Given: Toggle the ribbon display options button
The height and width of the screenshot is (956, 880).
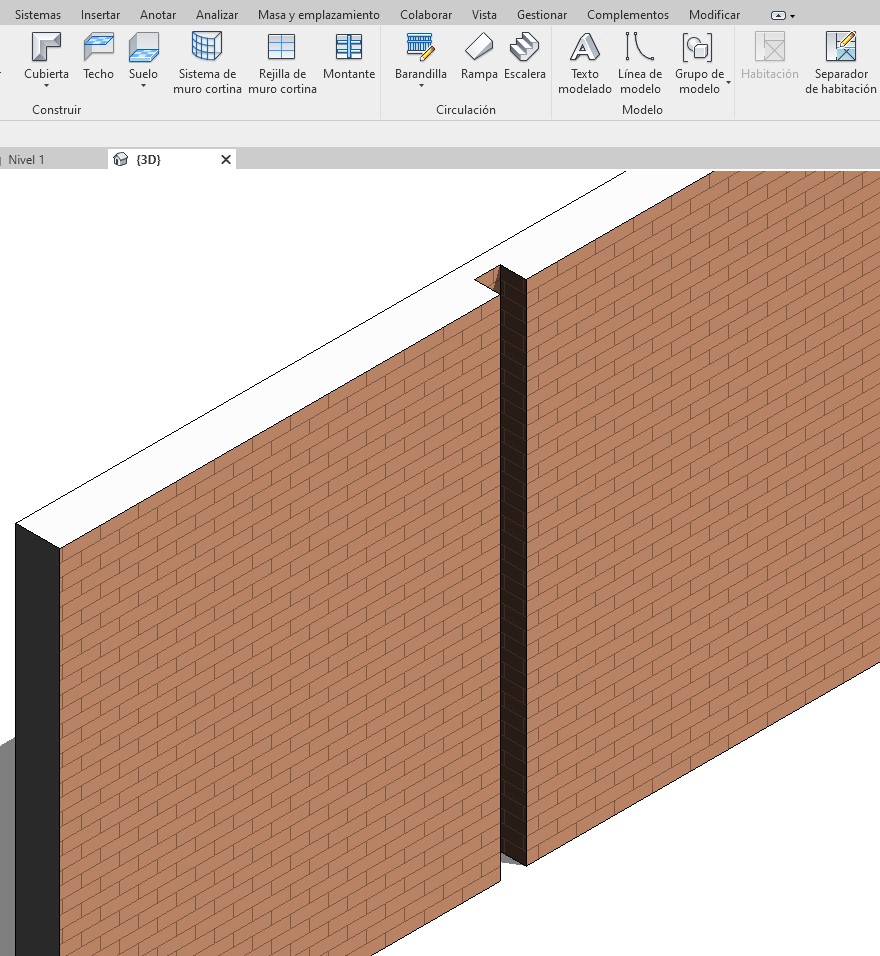Looking at the screenshot, I should click(x=783, y=16).
